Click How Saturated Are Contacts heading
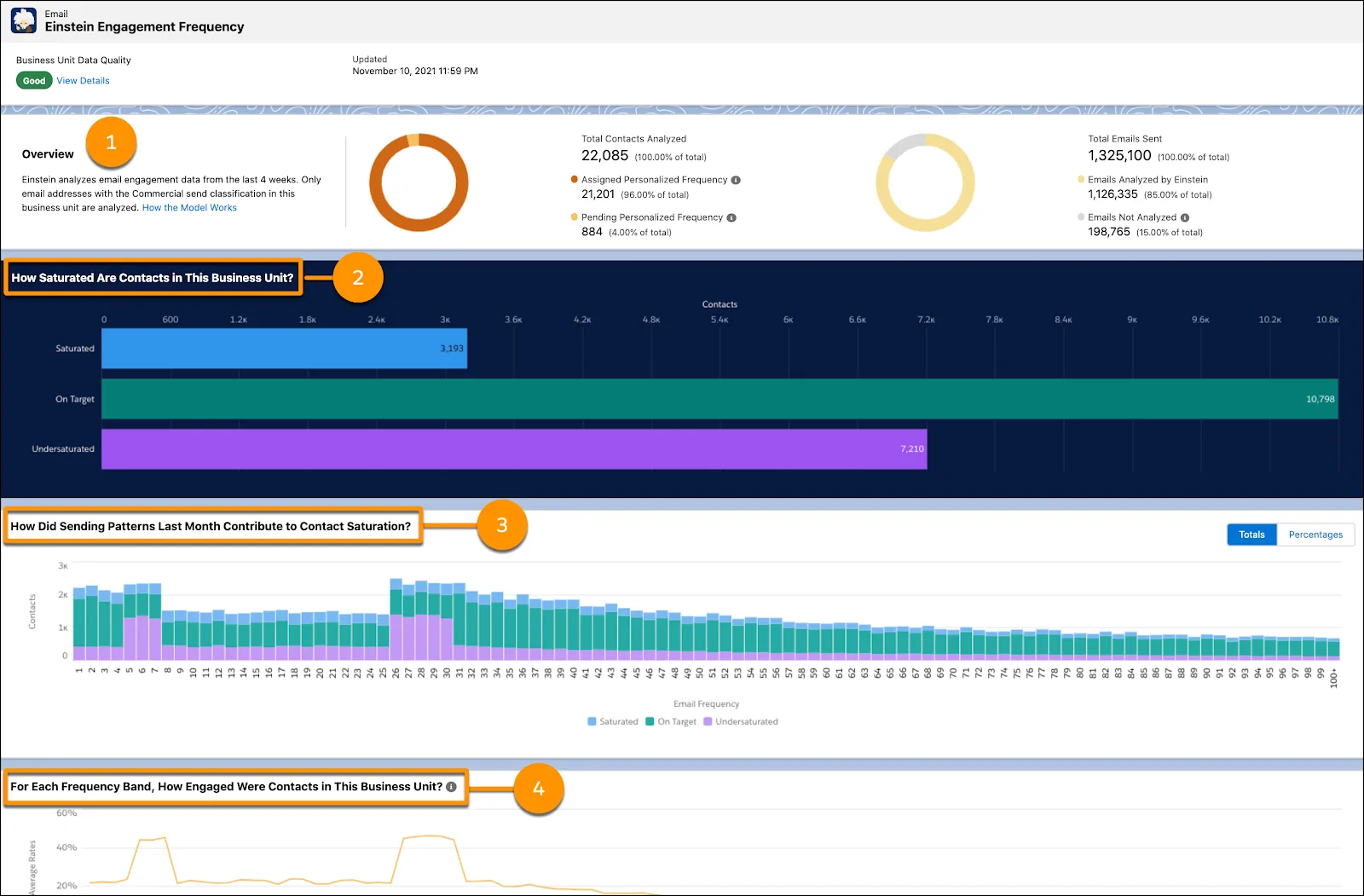 point(153,278)
